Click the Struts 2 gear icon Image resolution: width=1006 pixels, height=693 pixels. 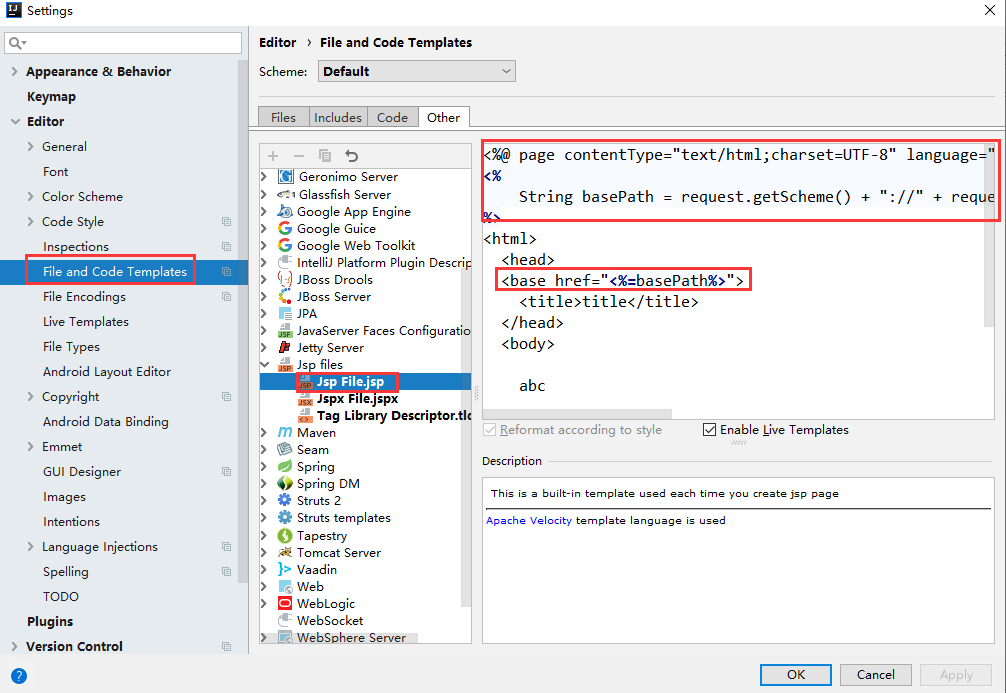click(x=285, y=501)
